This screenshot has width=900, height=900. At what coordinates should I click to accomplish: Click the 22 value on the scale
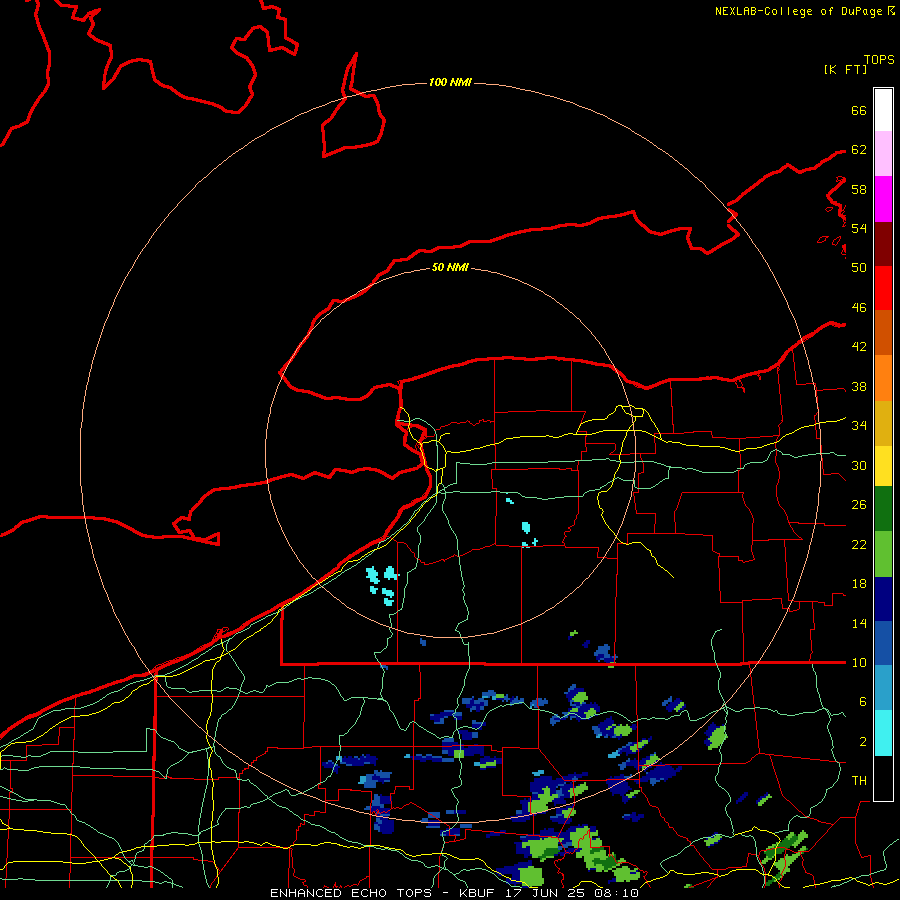859,544
